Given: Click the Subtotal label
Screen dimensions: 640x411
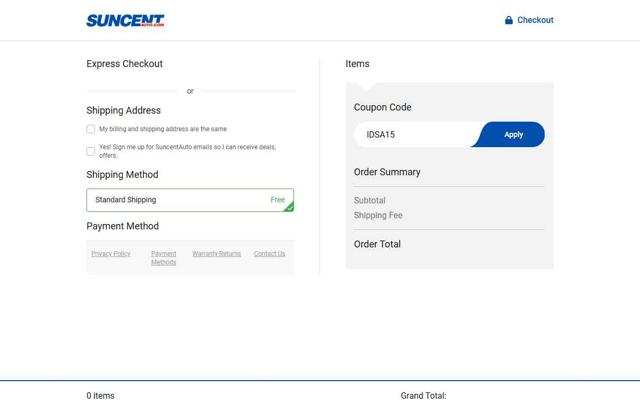Looking at the screenshot, I should tap(369, 200).
